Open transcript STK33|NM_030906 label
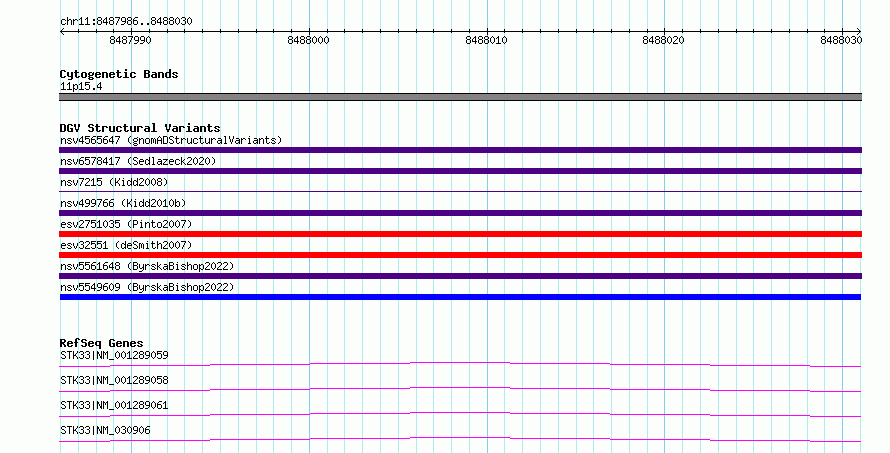890x453 pixels. click(105, 430)
